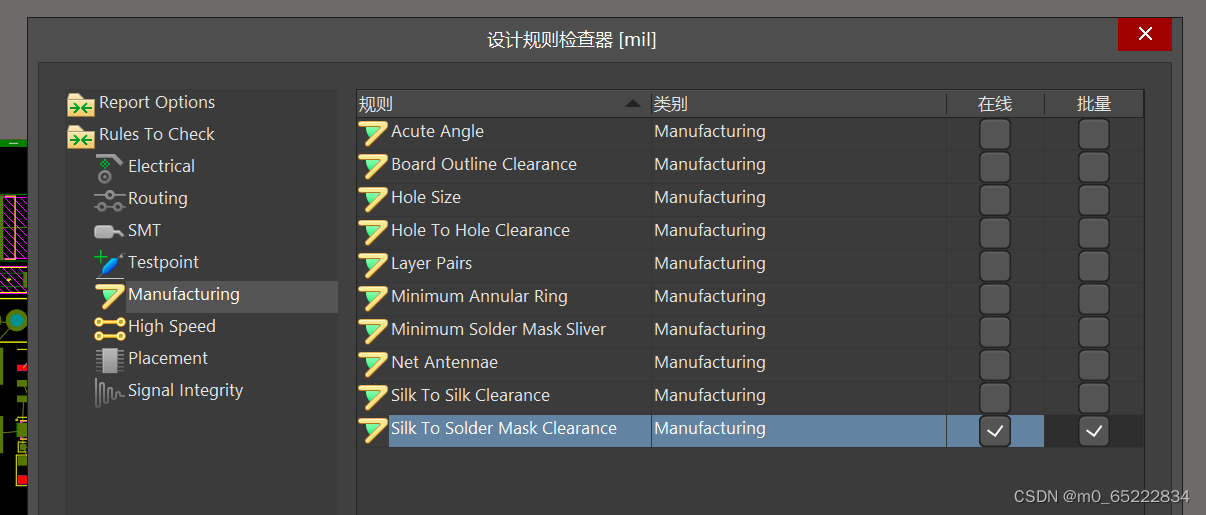This screenshot has height=515, width=1206.
Task: Click the 在线 column header
Action: point(995,104)
